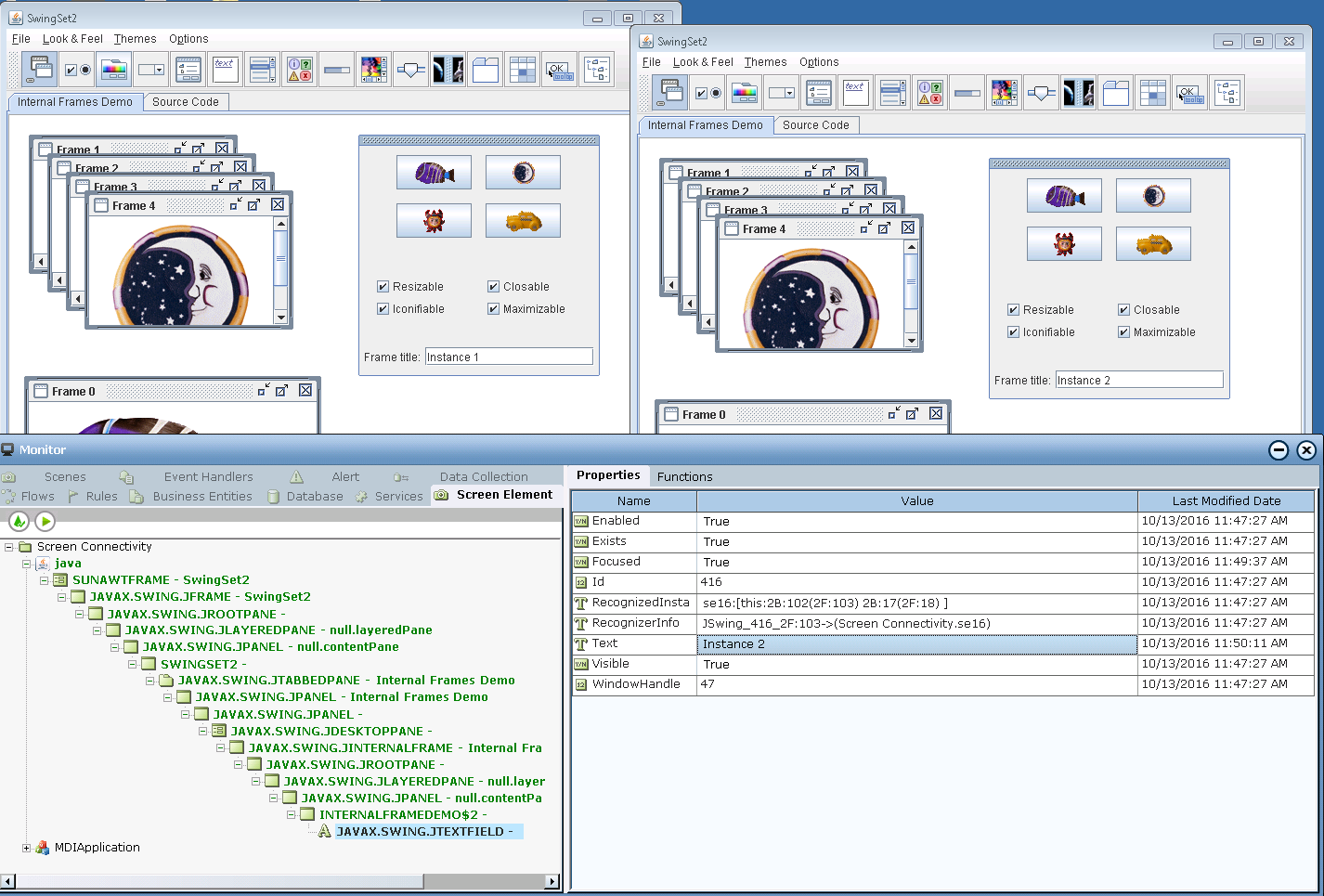
Task: Switch to the Functions tab in Monitor
Action: [684, 476]
